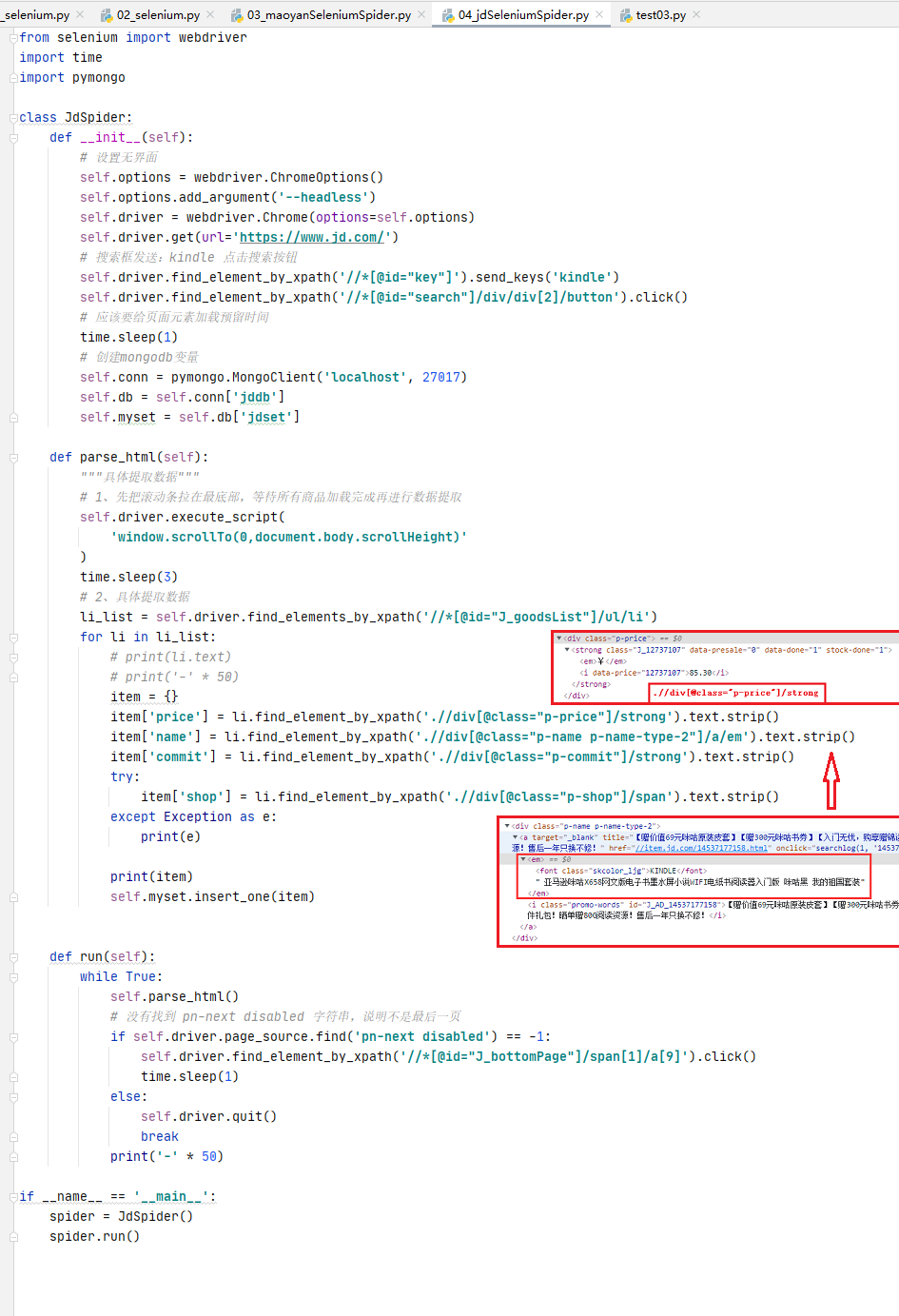The height and width of the screenshot is (1316, 899).
Task: Click the port number 27017
Action: click(440, 377)
